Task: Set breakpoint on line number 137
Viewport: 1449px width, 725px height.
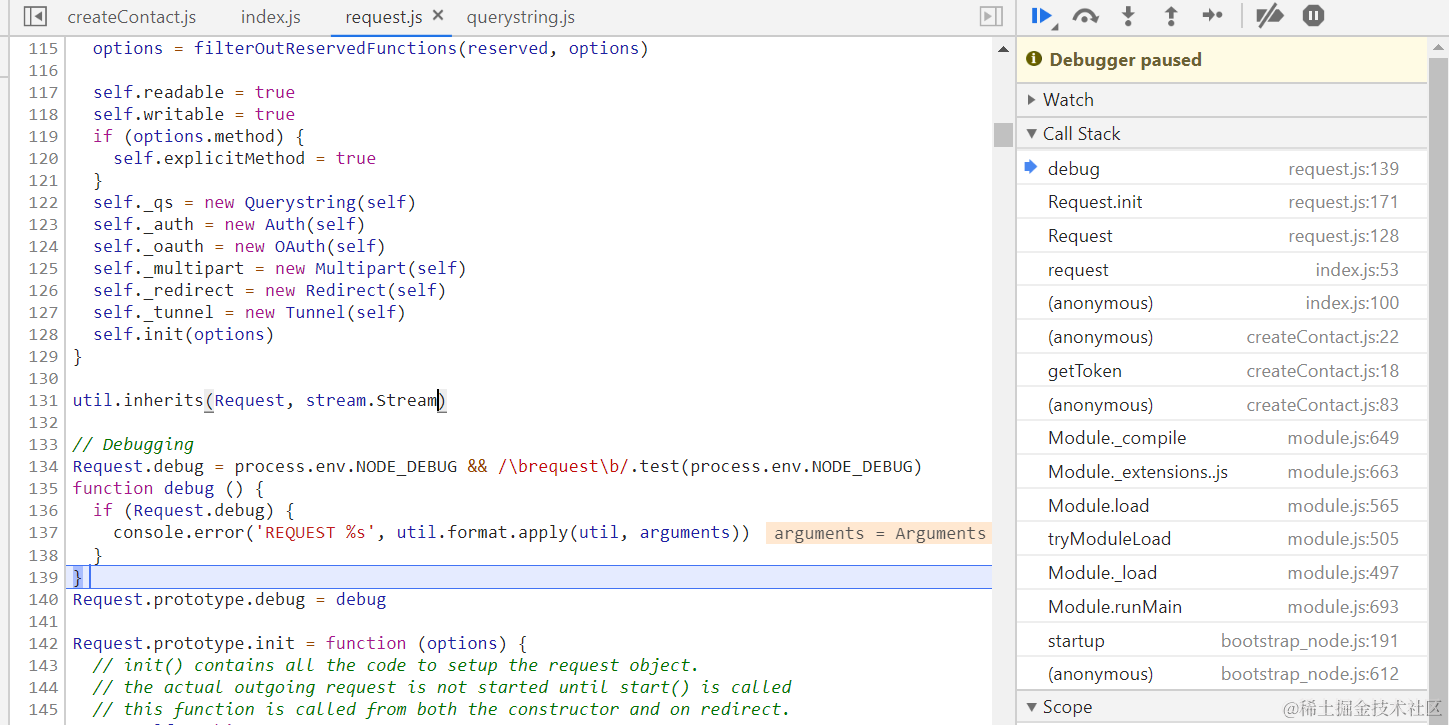Action: [44, 533]
